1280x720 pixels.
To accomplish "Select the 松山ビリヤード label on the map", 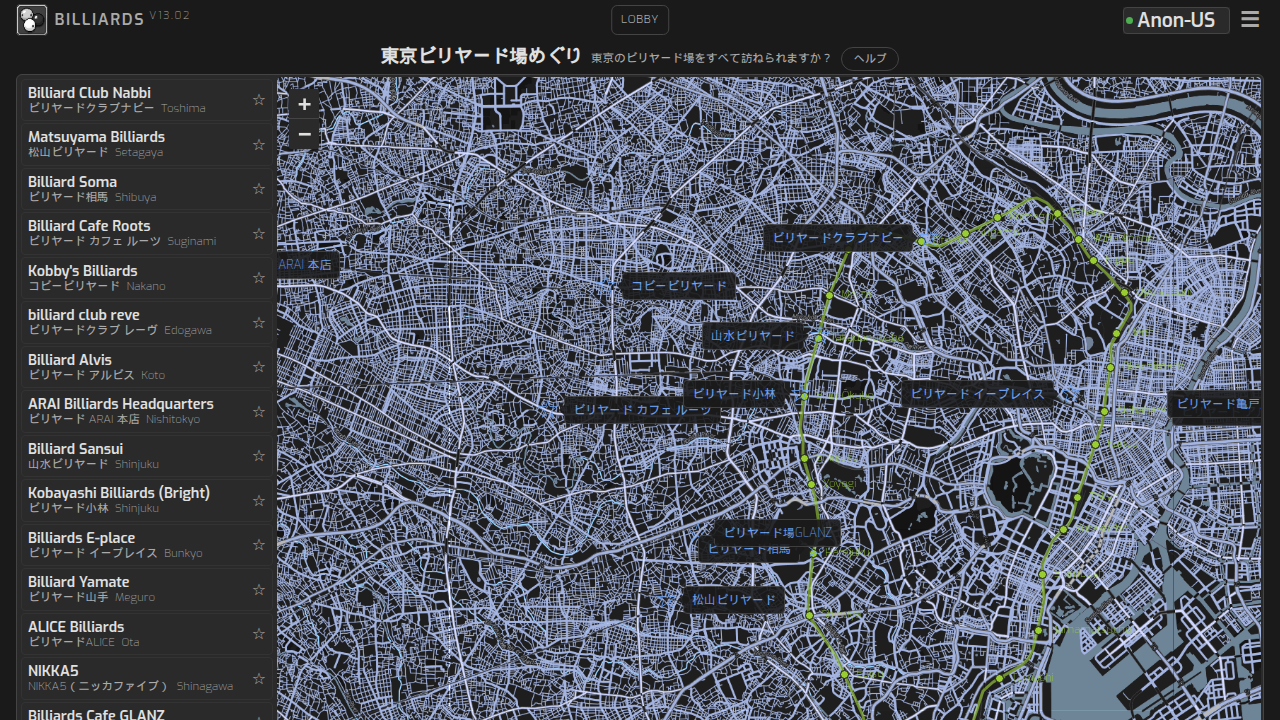I will coord(734,600).
